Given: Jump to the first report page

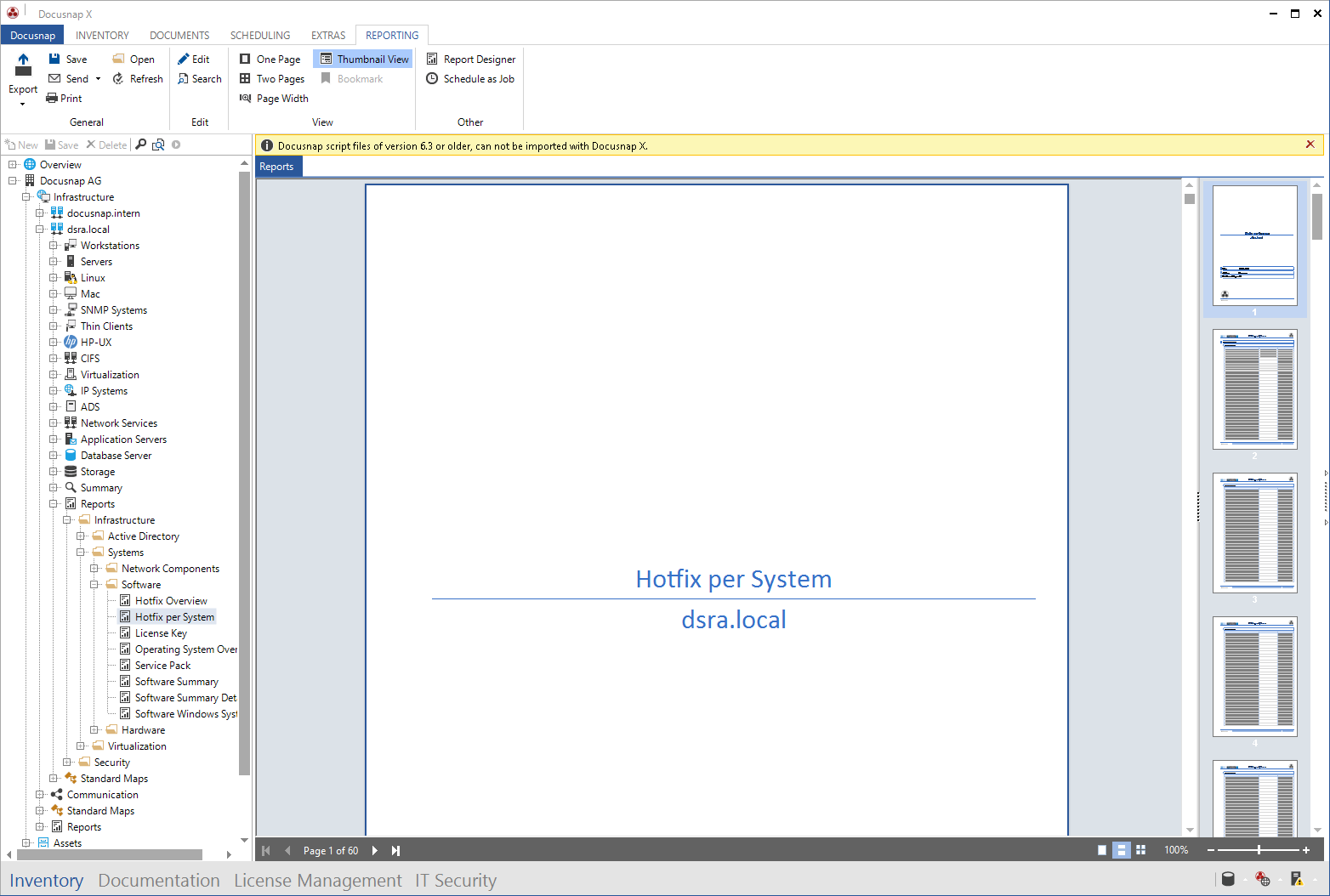Looking at the screenshot, I should pyautogui.click(x=266, y=850).
